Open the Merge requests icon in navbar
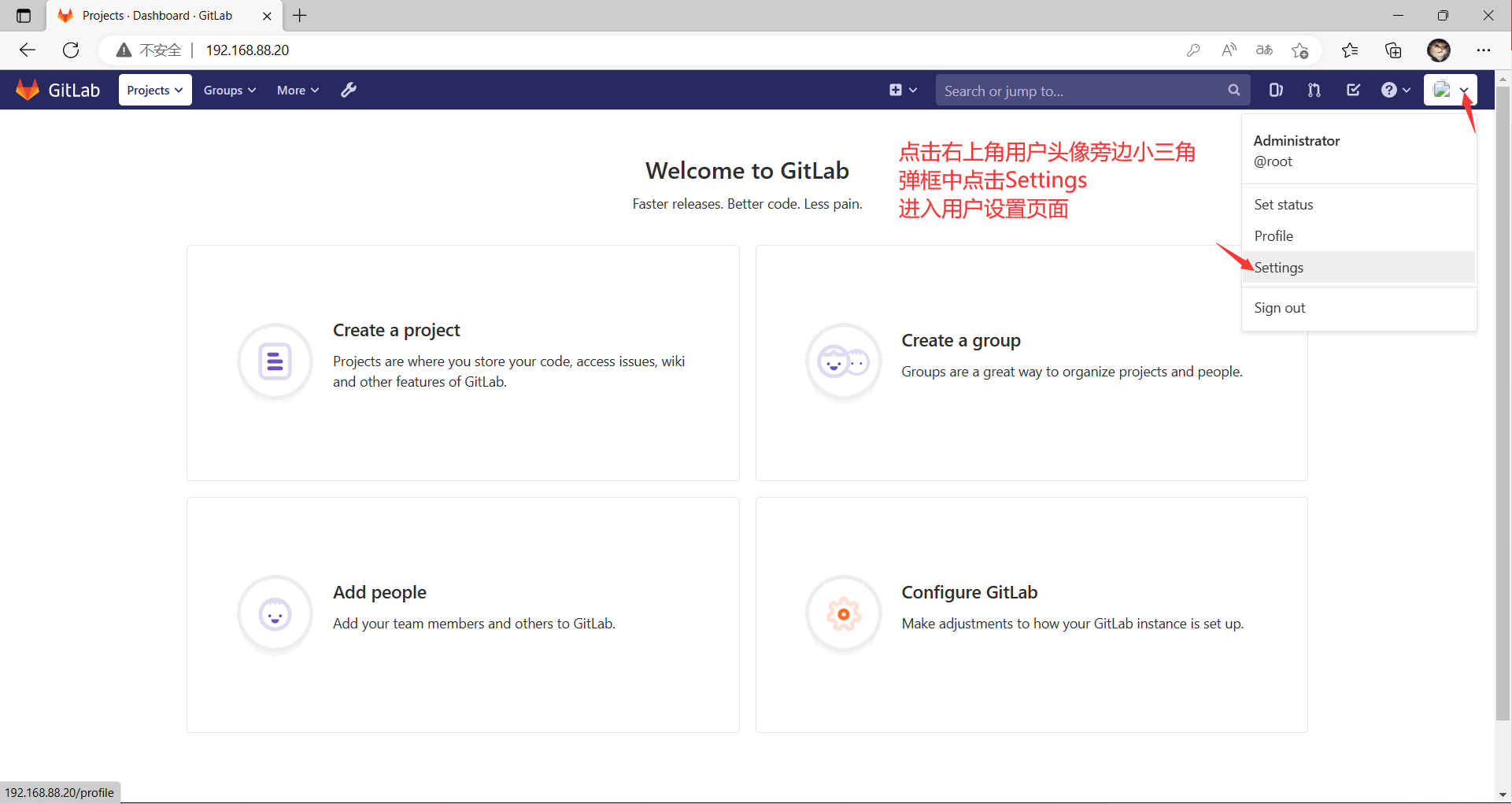The height and width of the screenshot is (804, 1512). 1314,90
